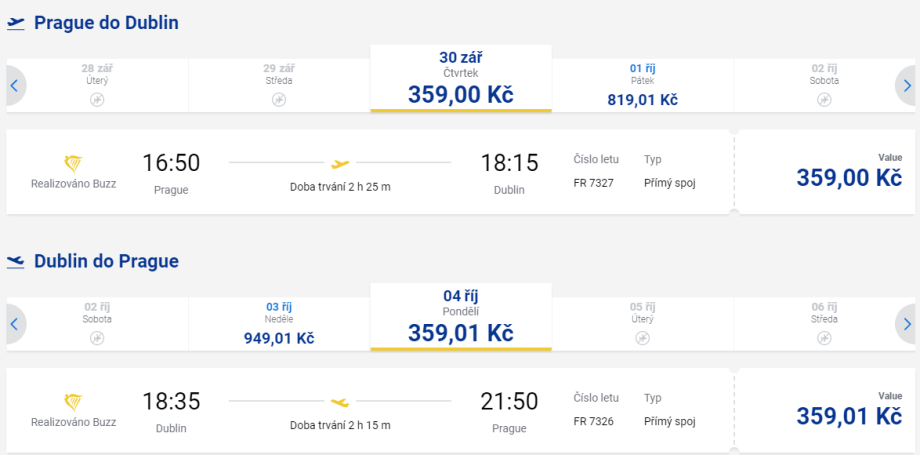Screen dimensions: 920x455
Task: Choose the 359,01 Kč Value fare
Action: (x=849, y=413)
